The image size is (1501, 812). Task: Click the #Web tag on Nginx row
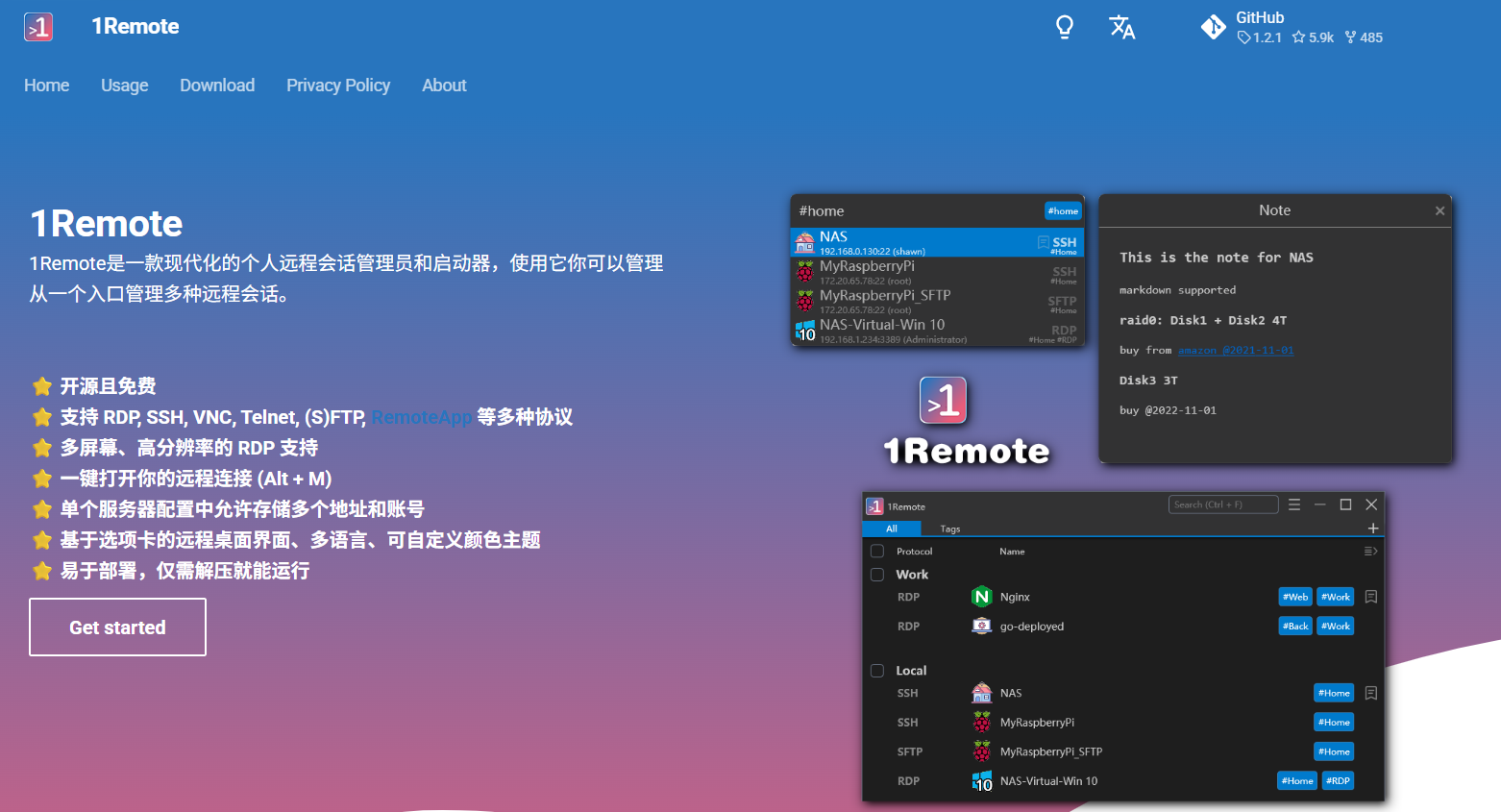tap(1295, 597)
